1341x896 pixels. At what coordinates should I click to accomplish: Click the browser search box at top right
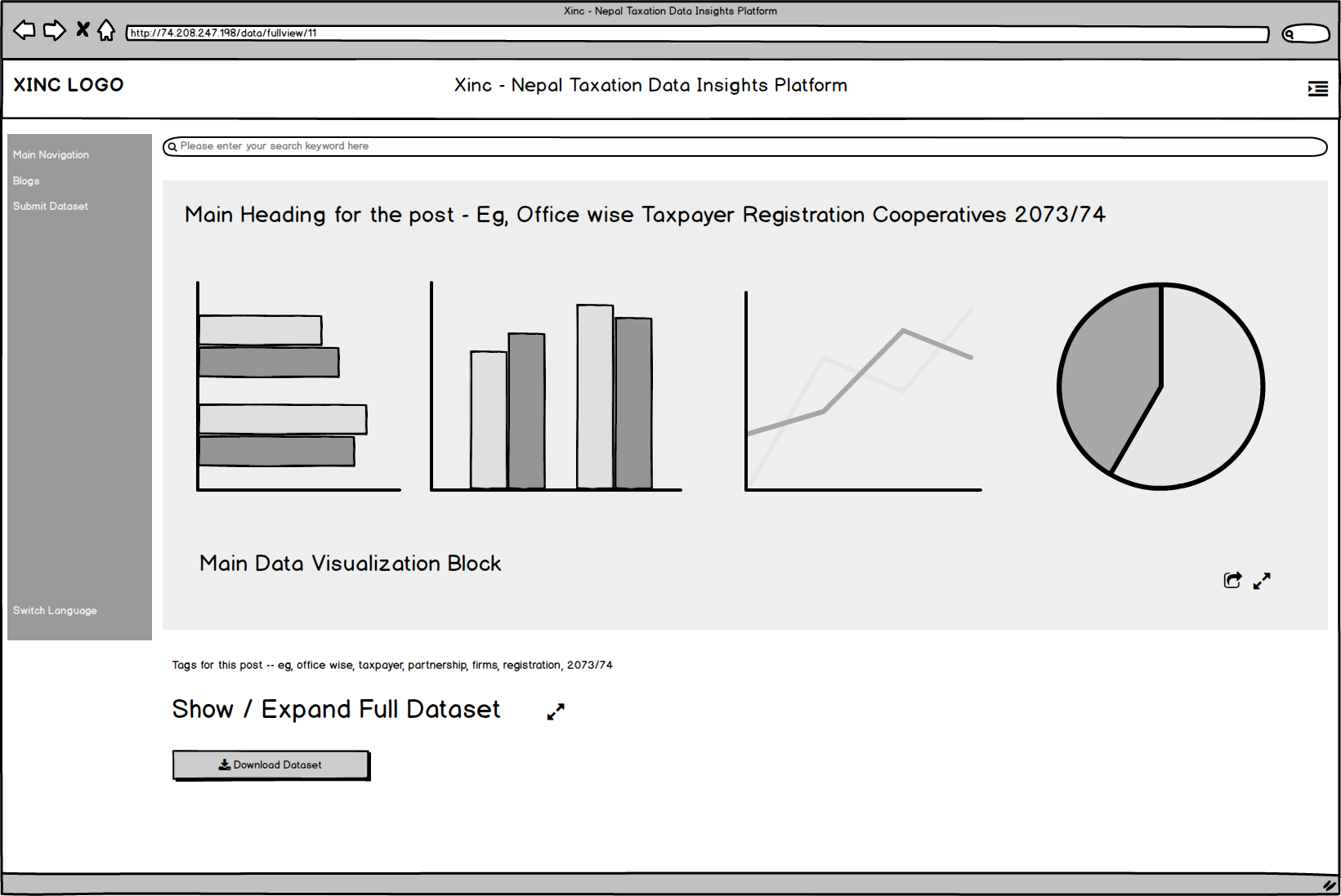click(x=1306, y=33)
